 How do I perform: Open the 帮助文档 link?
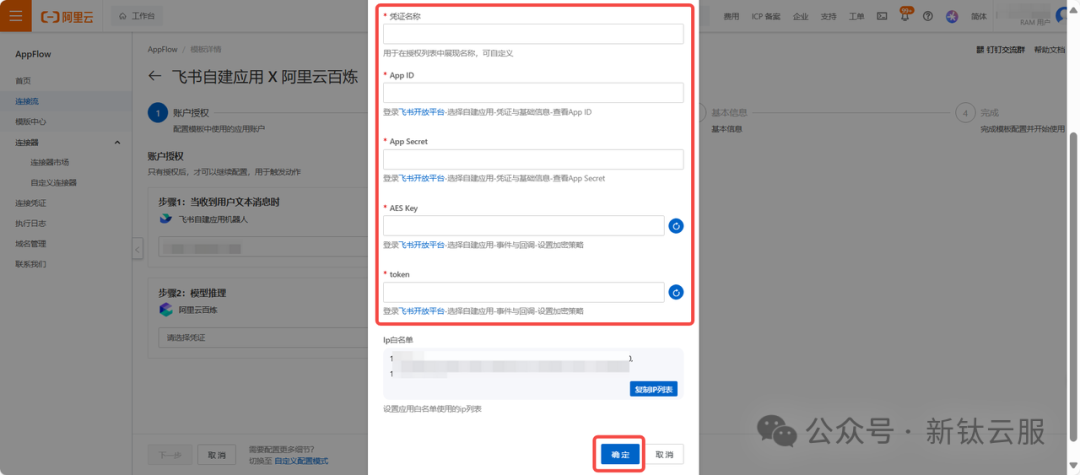tap(1049, 50)
